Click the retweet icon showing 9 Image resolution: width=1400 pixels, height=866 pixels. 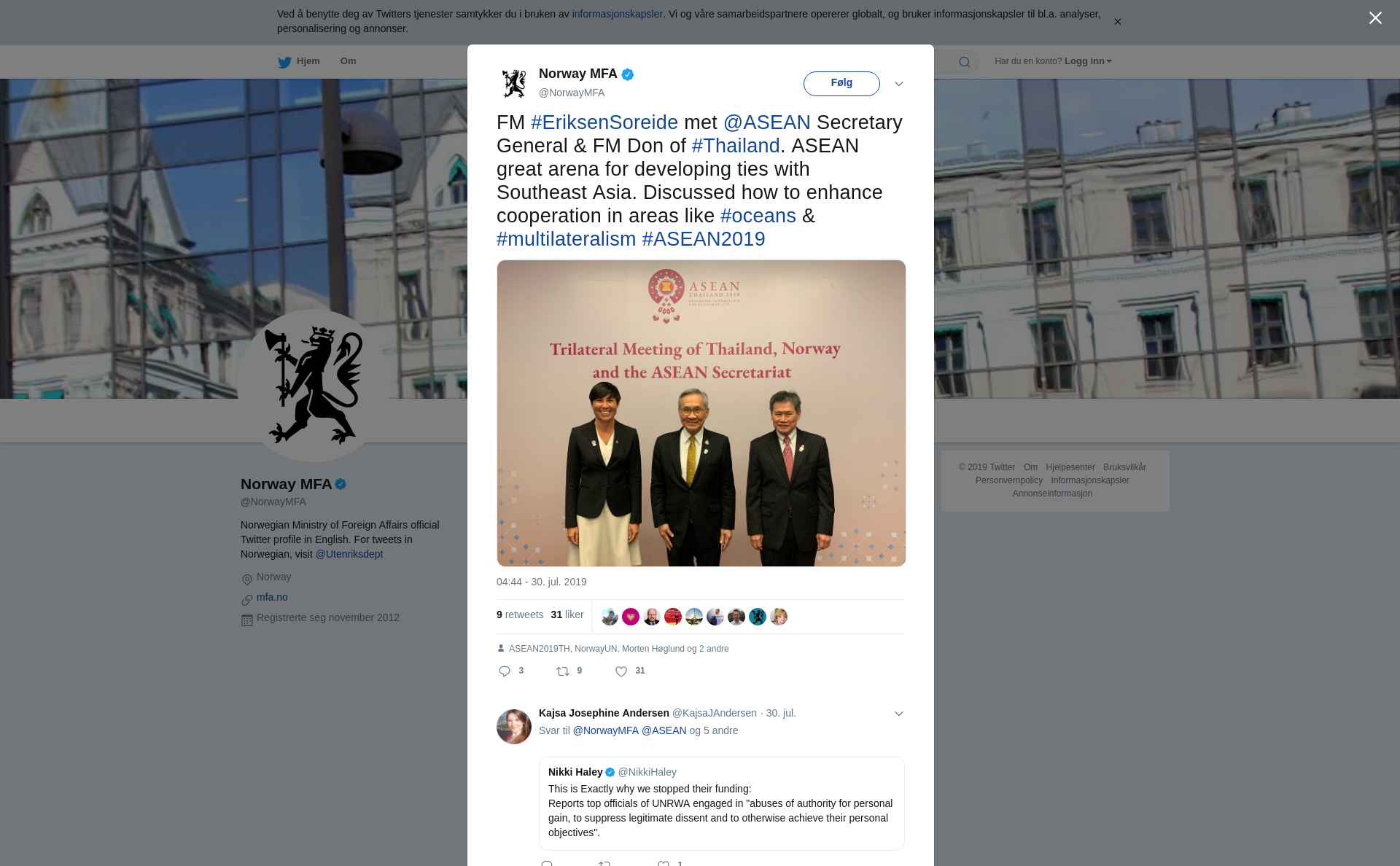coord(563,671)
